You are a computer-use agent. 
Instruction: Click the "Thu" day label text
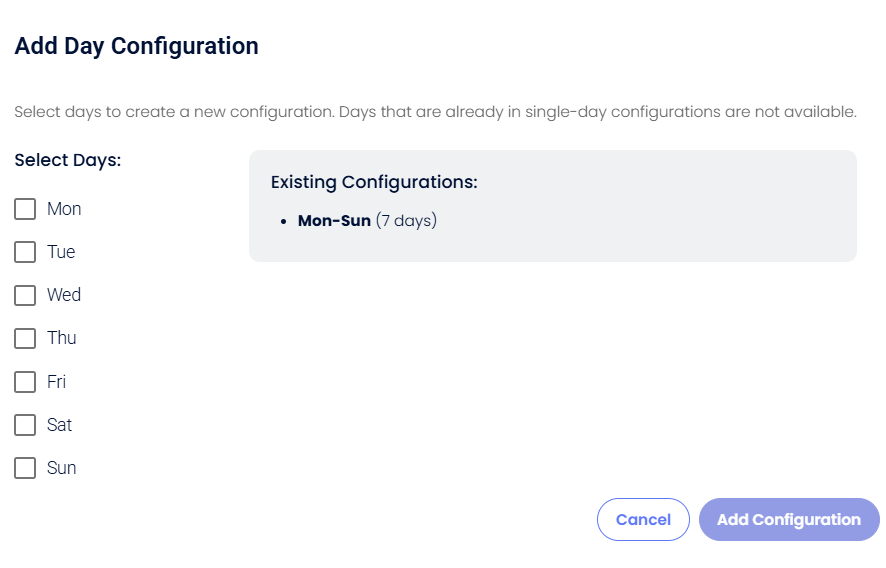(62, 338)
